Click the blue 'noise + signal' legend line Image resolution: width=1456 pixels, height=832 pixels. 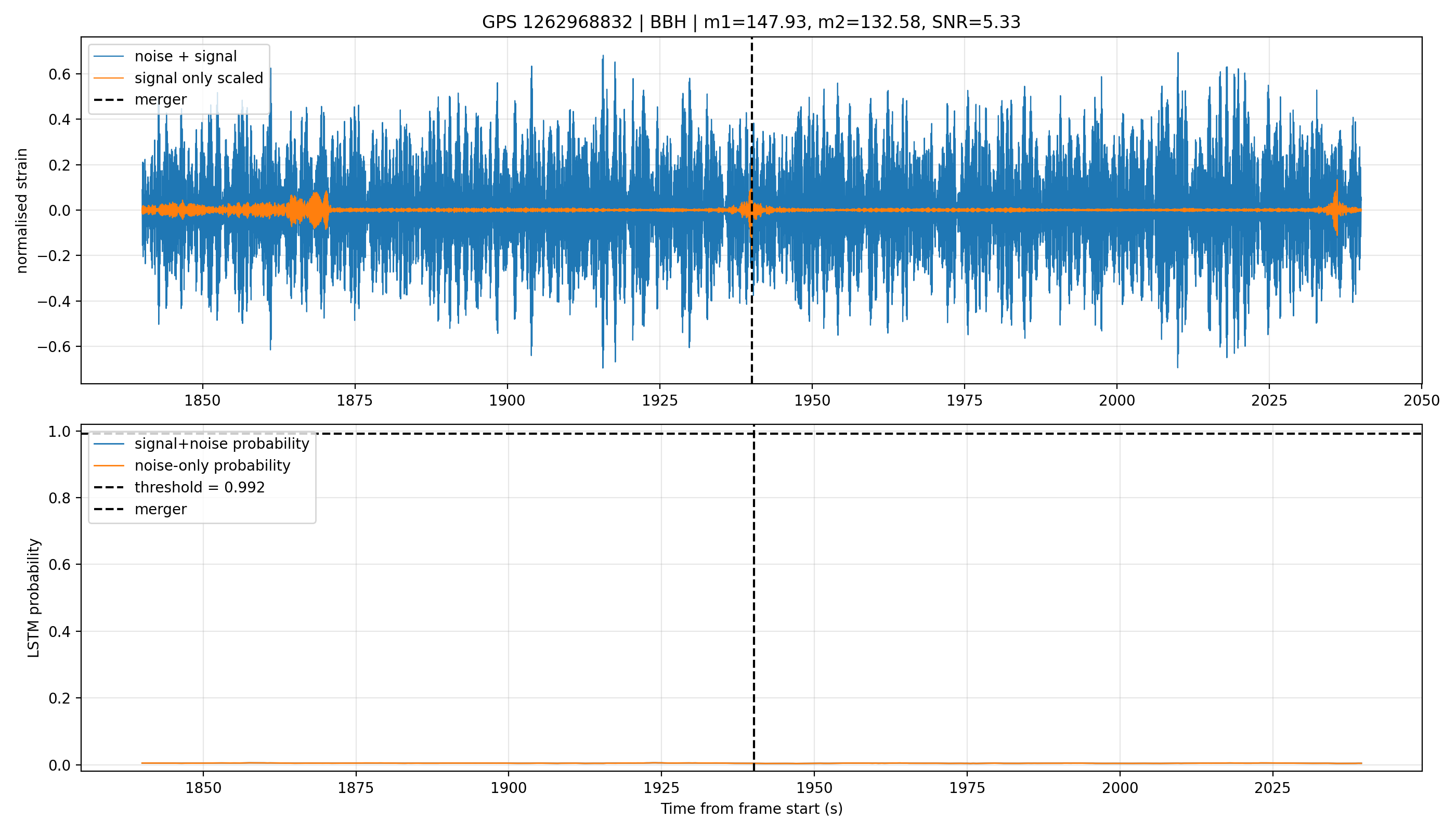tap(109, 56)
